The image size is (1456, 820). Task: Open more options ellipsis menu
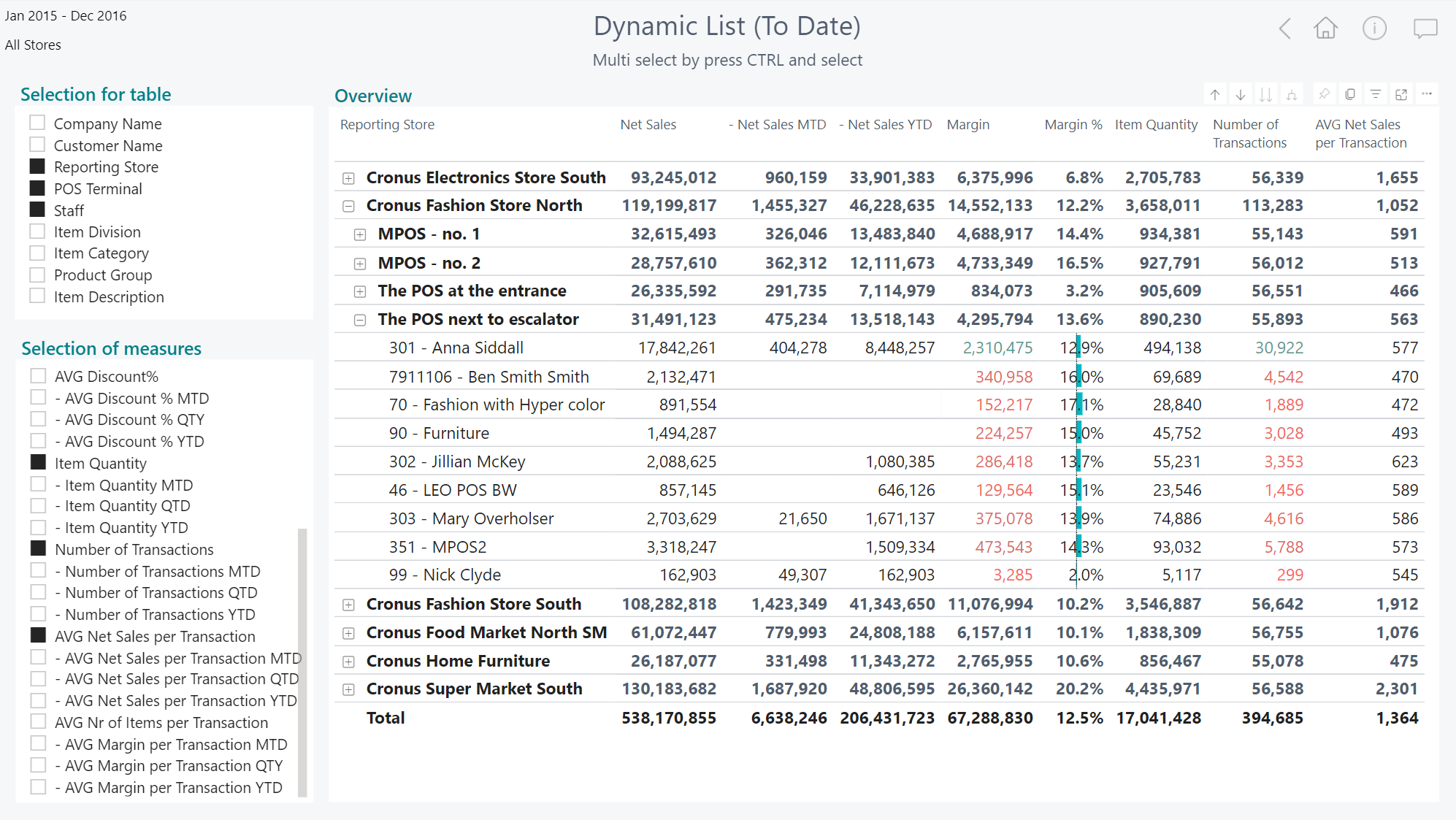1427,94
